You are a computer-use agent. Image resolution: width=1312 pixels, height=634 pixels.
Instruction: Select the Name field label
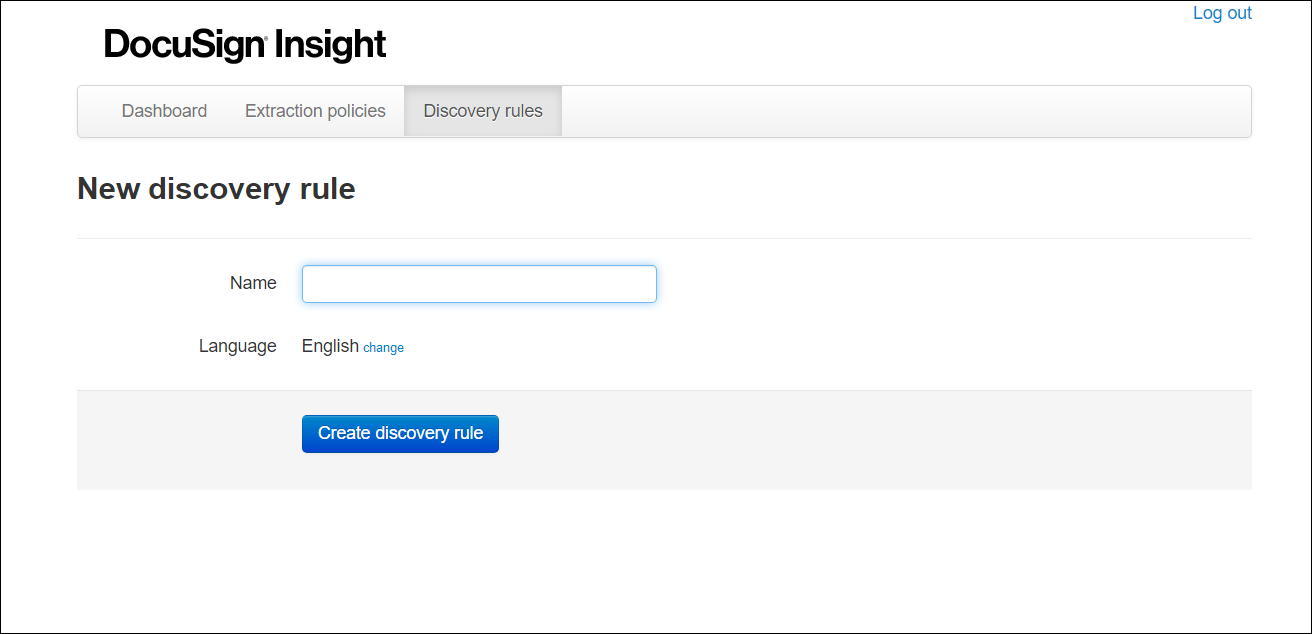tap(252, 283)
